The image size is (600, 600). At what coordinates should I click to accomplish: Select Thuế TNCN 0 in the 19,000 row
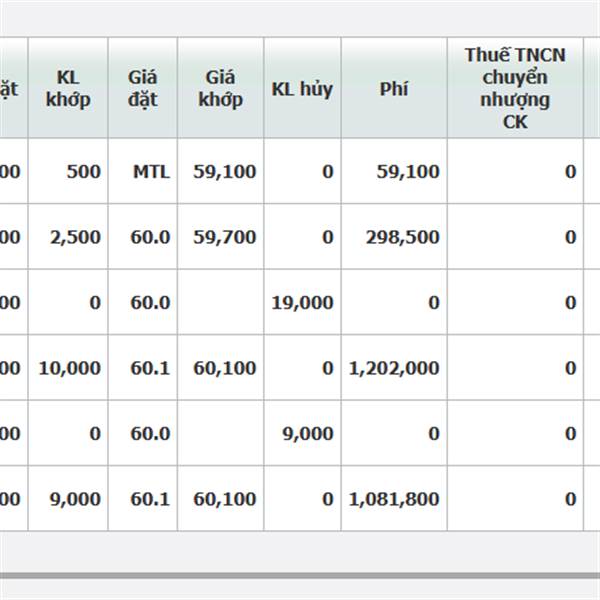pyautogui.click(x=515, y=302)
